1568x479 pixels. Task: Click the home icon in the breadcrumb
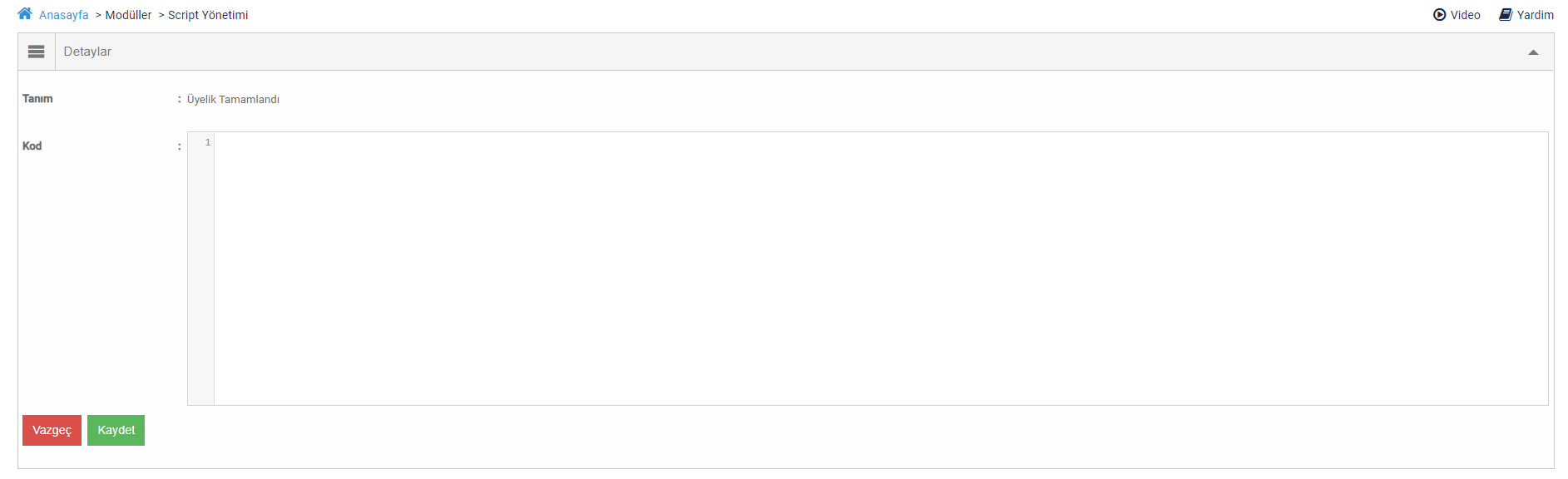click(x=25, y=14)
